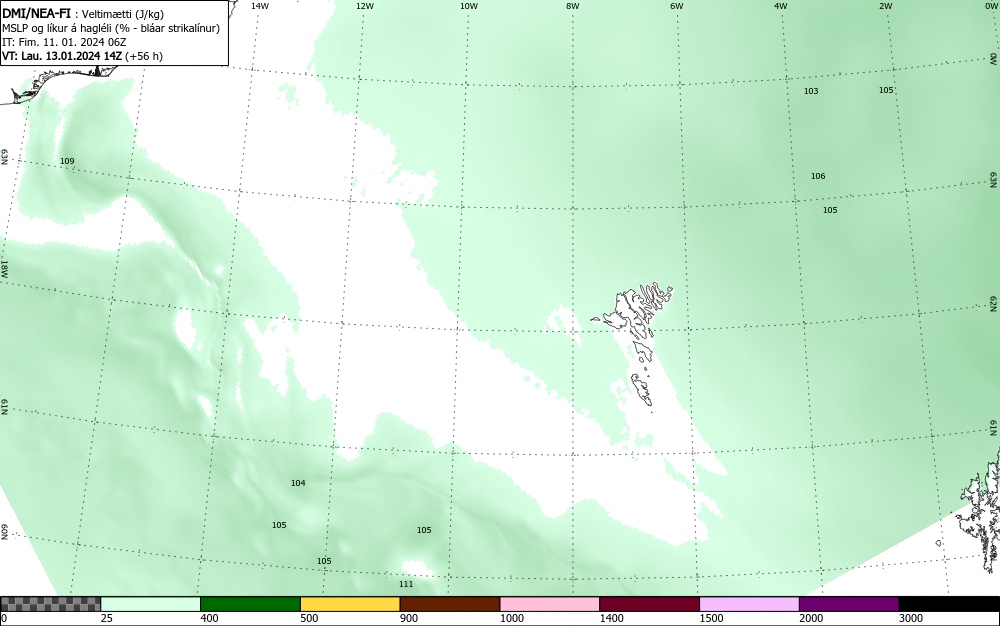This screenshot has height=626, width=1000.
Task: Select the brown 900–1000 legend swatch
Action: pyautogui.click(x=450, y=604)
